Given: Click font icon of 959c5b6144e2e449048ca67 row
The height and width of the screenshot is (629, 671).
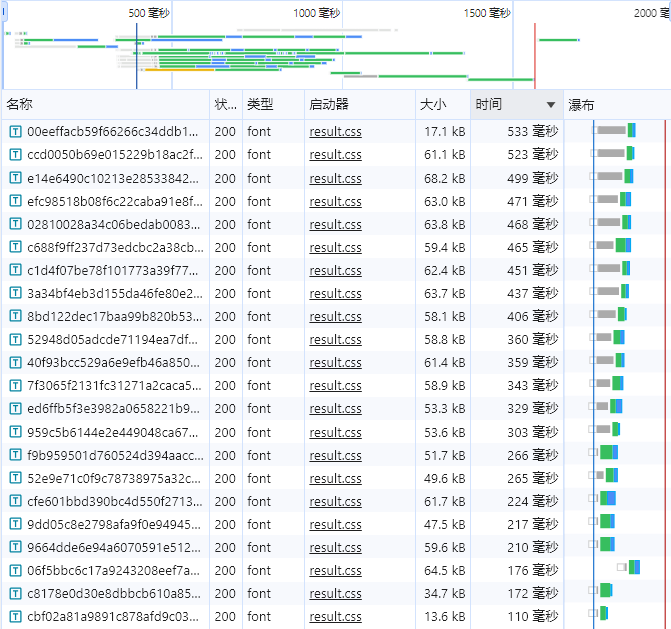Looking at the screenshot, I should [x=15, y=432].
